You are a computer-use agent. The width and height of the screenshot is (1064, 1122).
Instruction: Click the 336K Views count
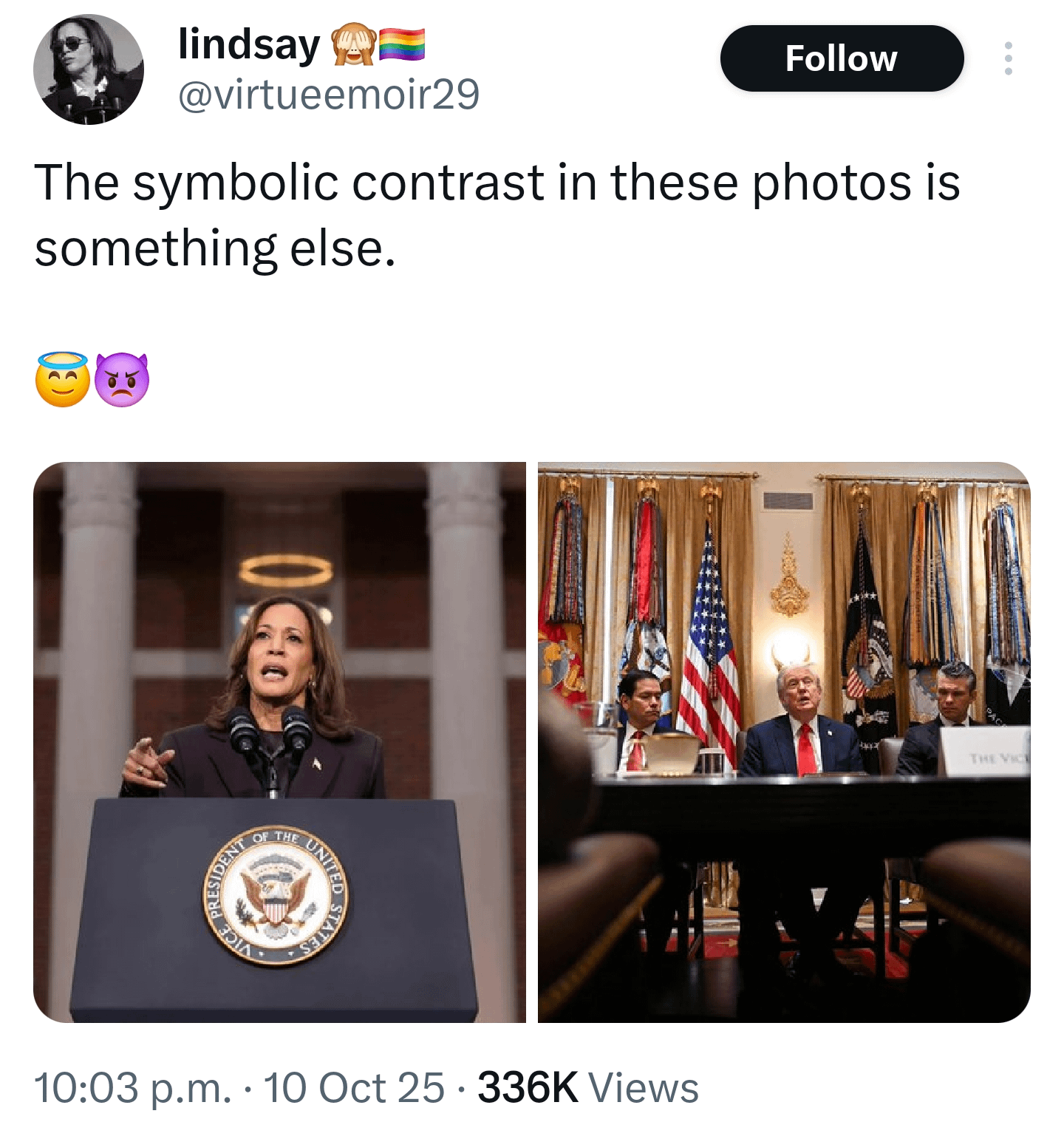click(x=587, y=1087)
